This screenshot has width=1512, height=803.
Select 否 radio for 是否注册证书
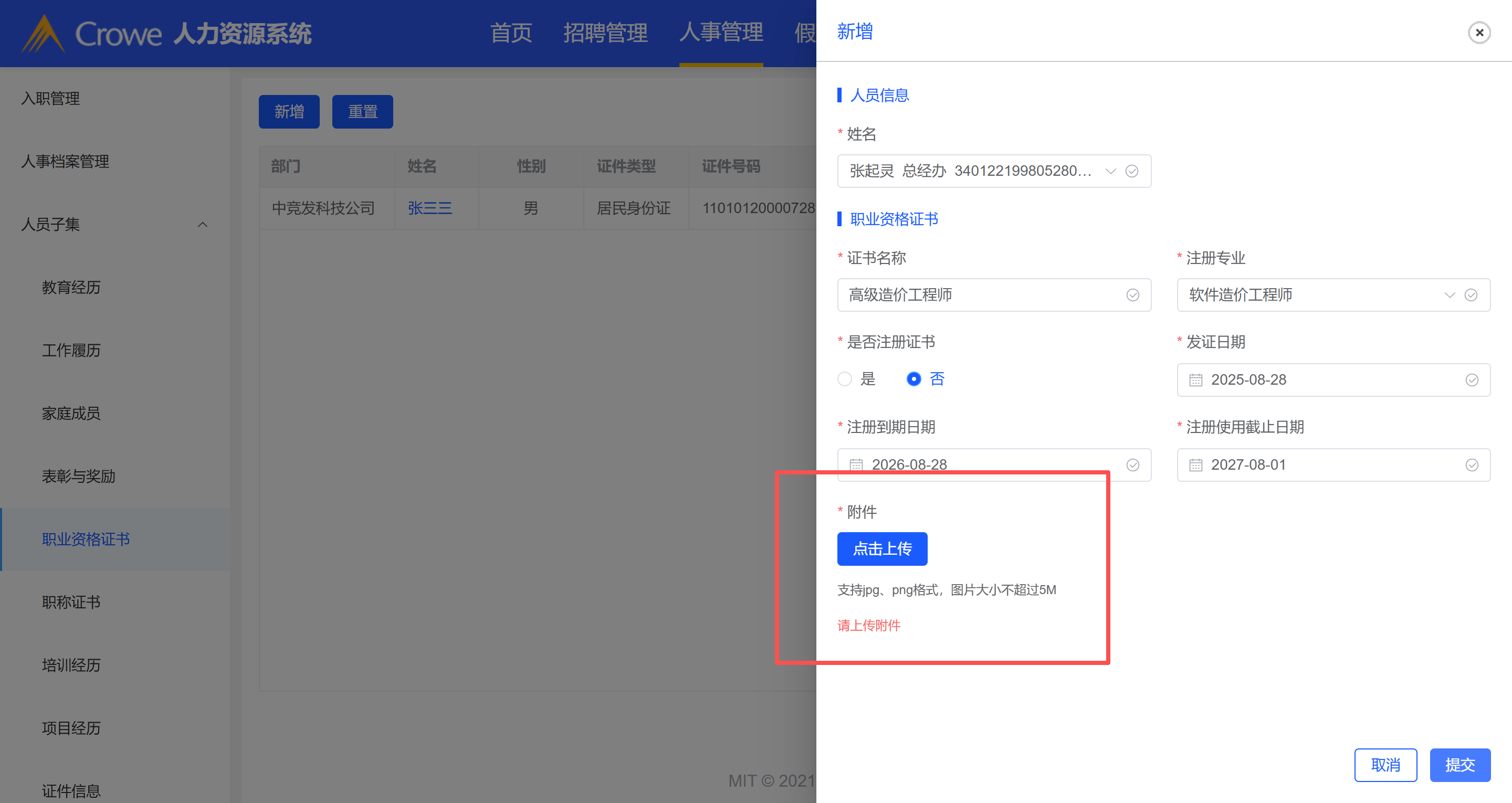click(x=913, y=379)
